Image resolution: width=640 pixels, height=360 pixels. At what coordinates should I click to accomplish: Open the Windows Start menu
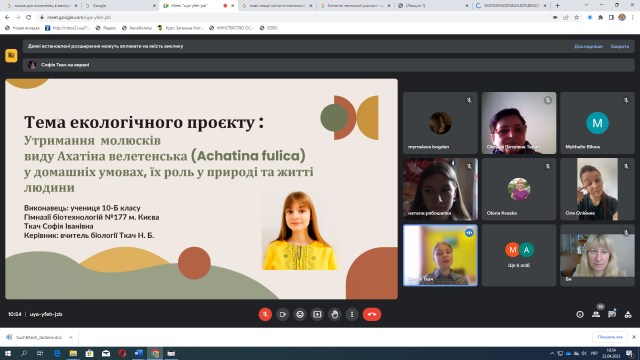(x=8, y=353)
